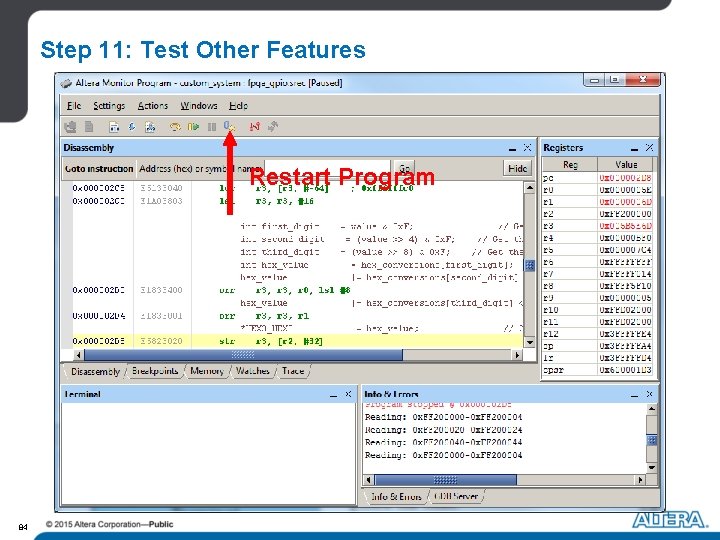The width and height of the screenshot is (720, 540).
Task: Switch to the Breakpoints tab
Action: pyautogui.click(x=155, y=371)
